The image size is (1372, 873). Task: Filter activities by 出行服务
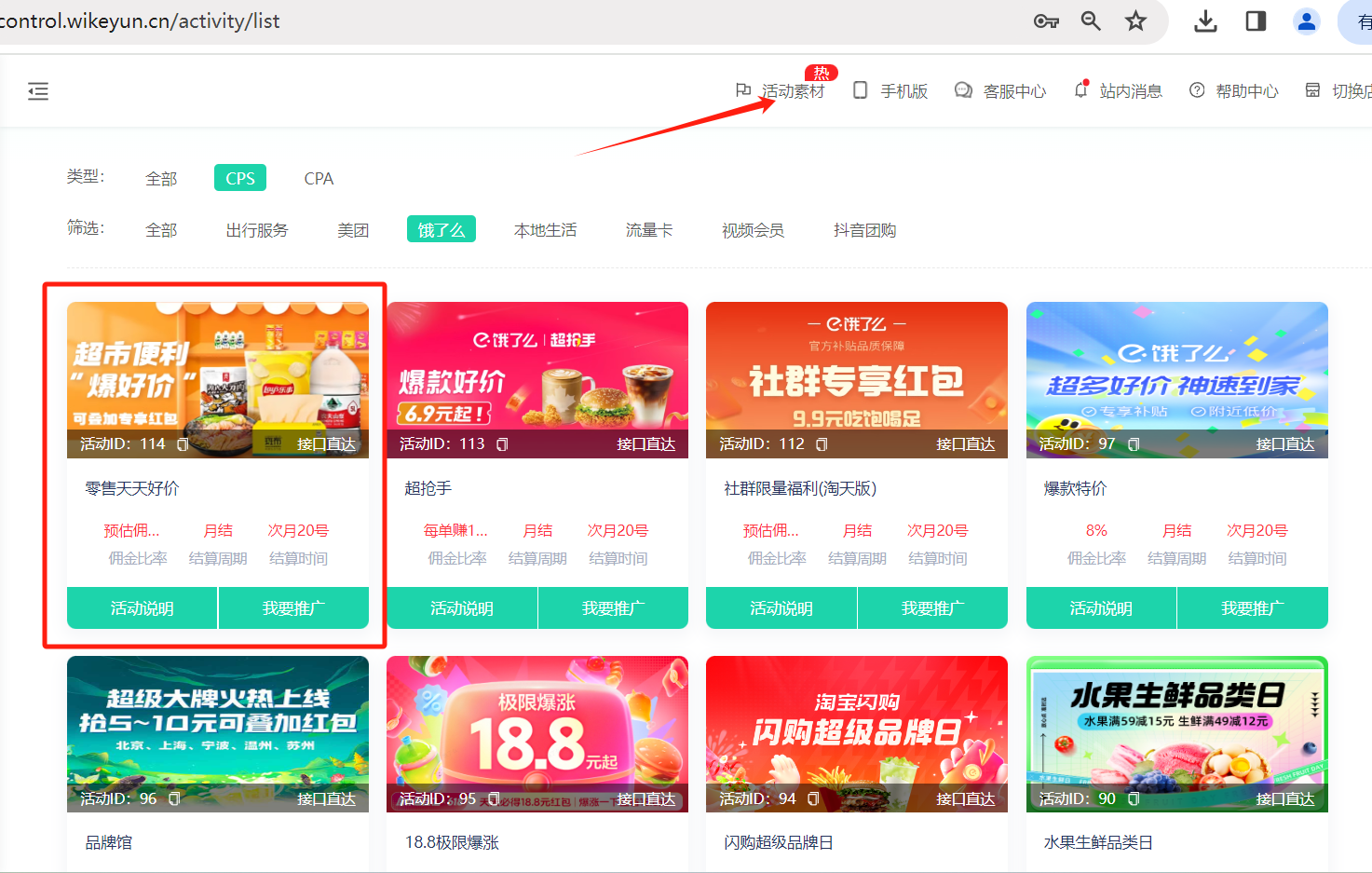257,230
